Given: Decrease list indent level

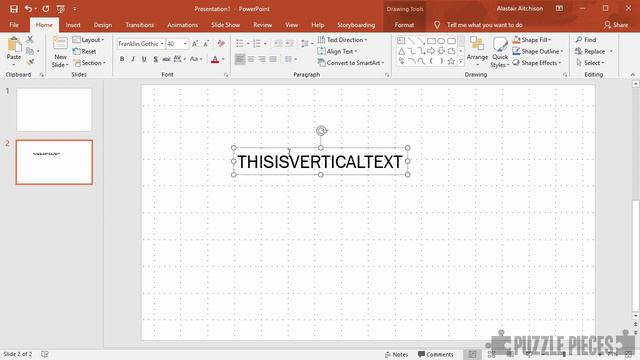Looking at the screenshot, I should tap(278, 43).
